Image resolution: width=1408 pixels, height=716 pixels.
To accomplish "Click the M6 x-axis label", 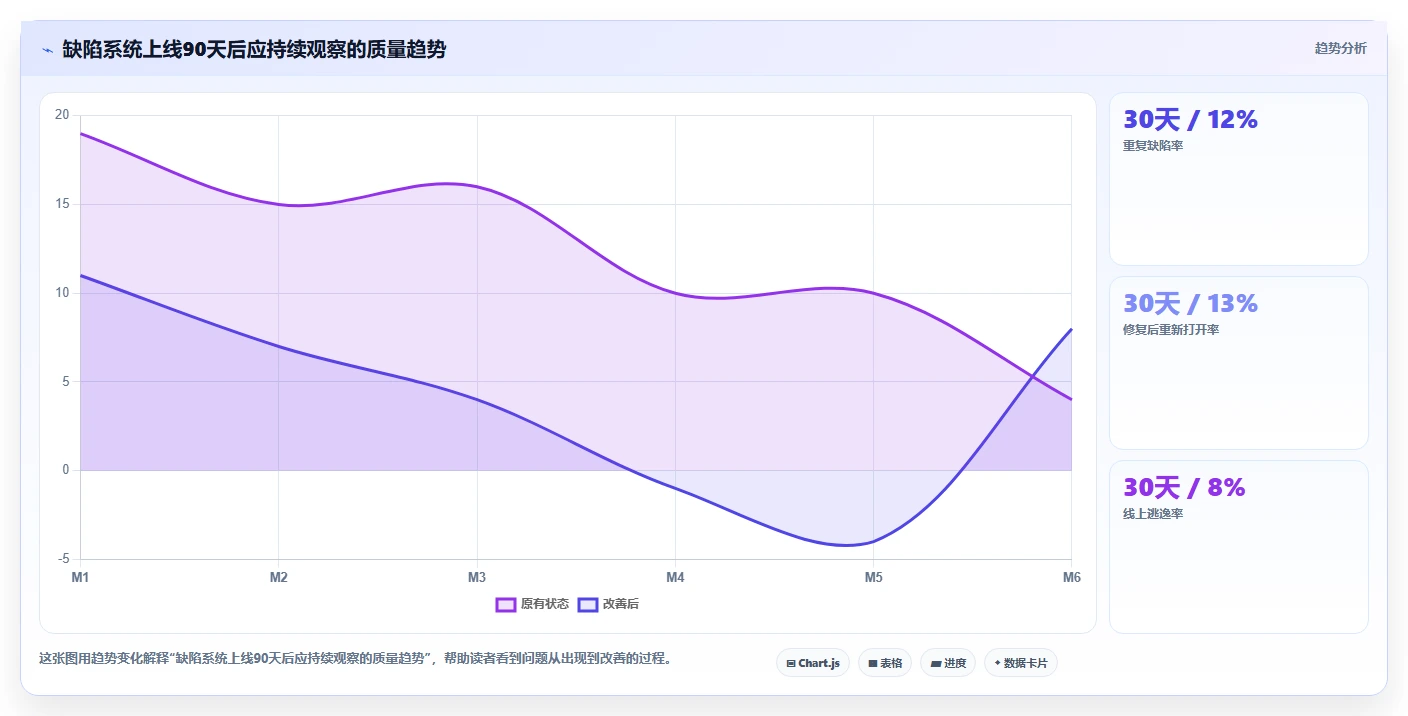I will pos(1071,577).
